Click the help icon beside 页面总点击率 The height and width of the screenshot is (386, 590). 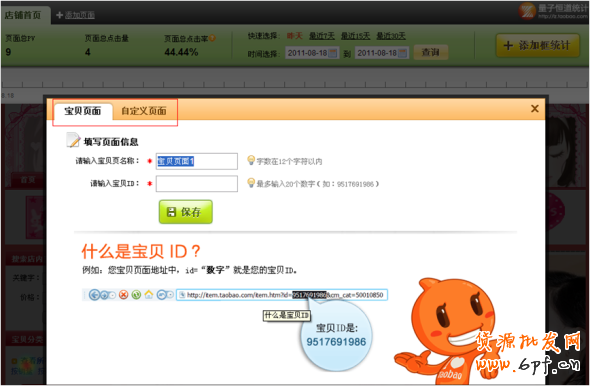pyautogui.click(x=212, y=38)
